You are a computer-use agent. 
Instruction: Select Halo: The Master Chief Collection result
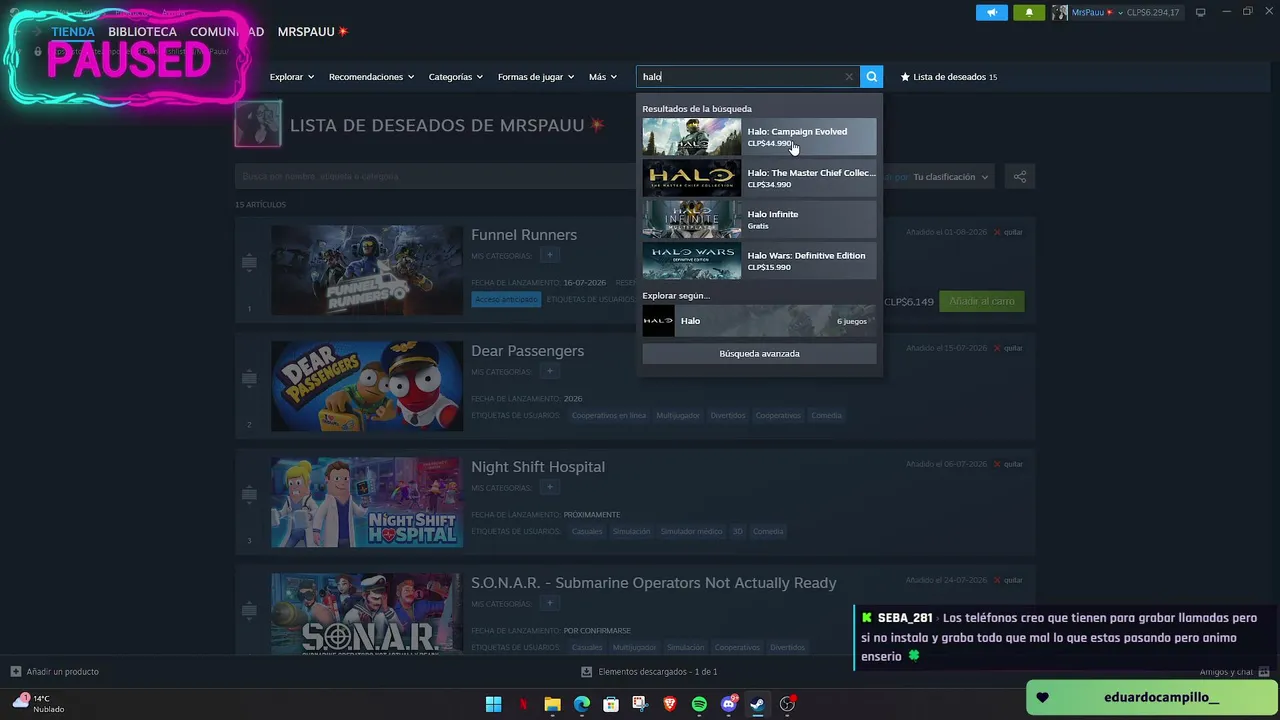pyautogui.click(x=759, y=178)
